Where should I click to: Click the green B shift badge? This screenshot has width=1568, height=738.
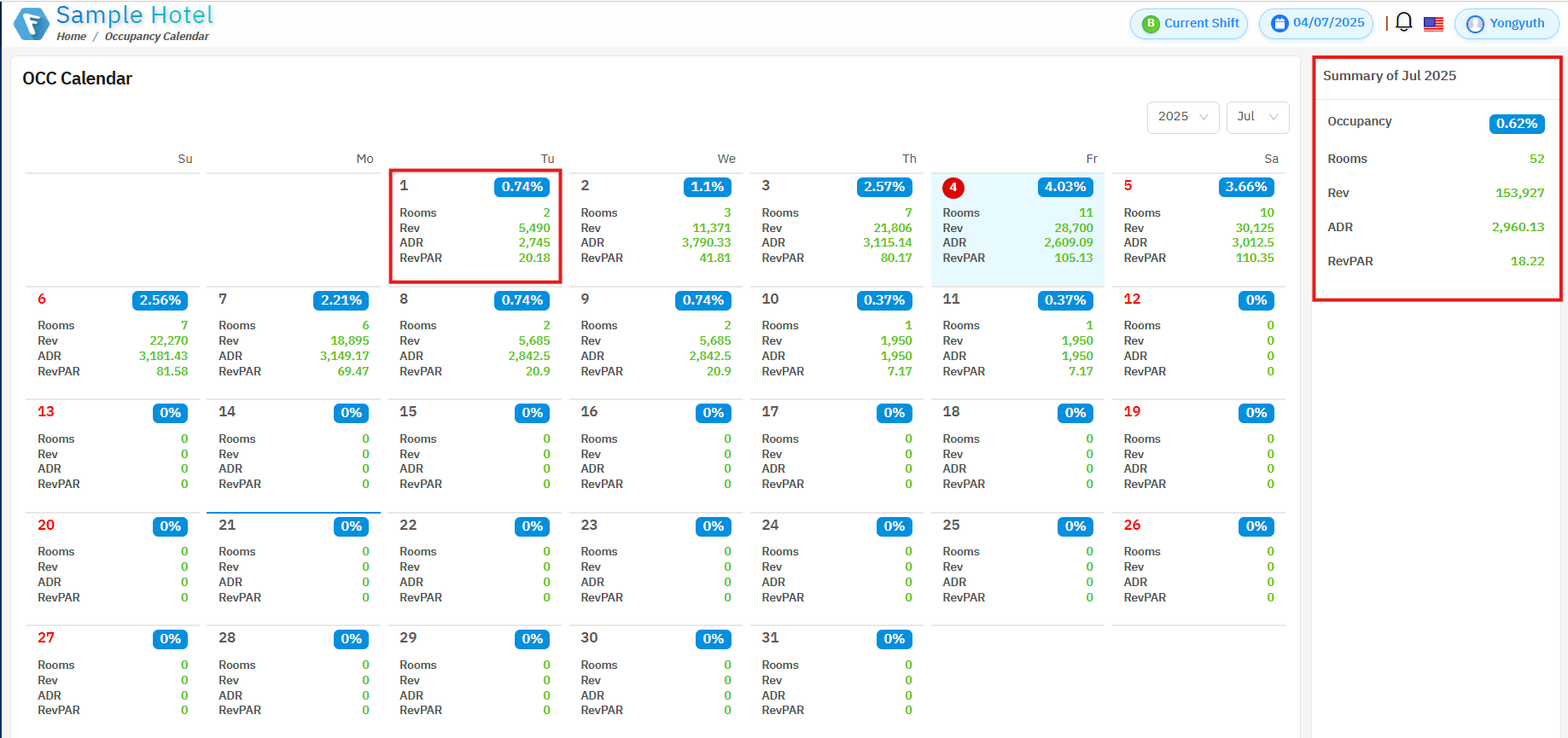click(1151, 24)
